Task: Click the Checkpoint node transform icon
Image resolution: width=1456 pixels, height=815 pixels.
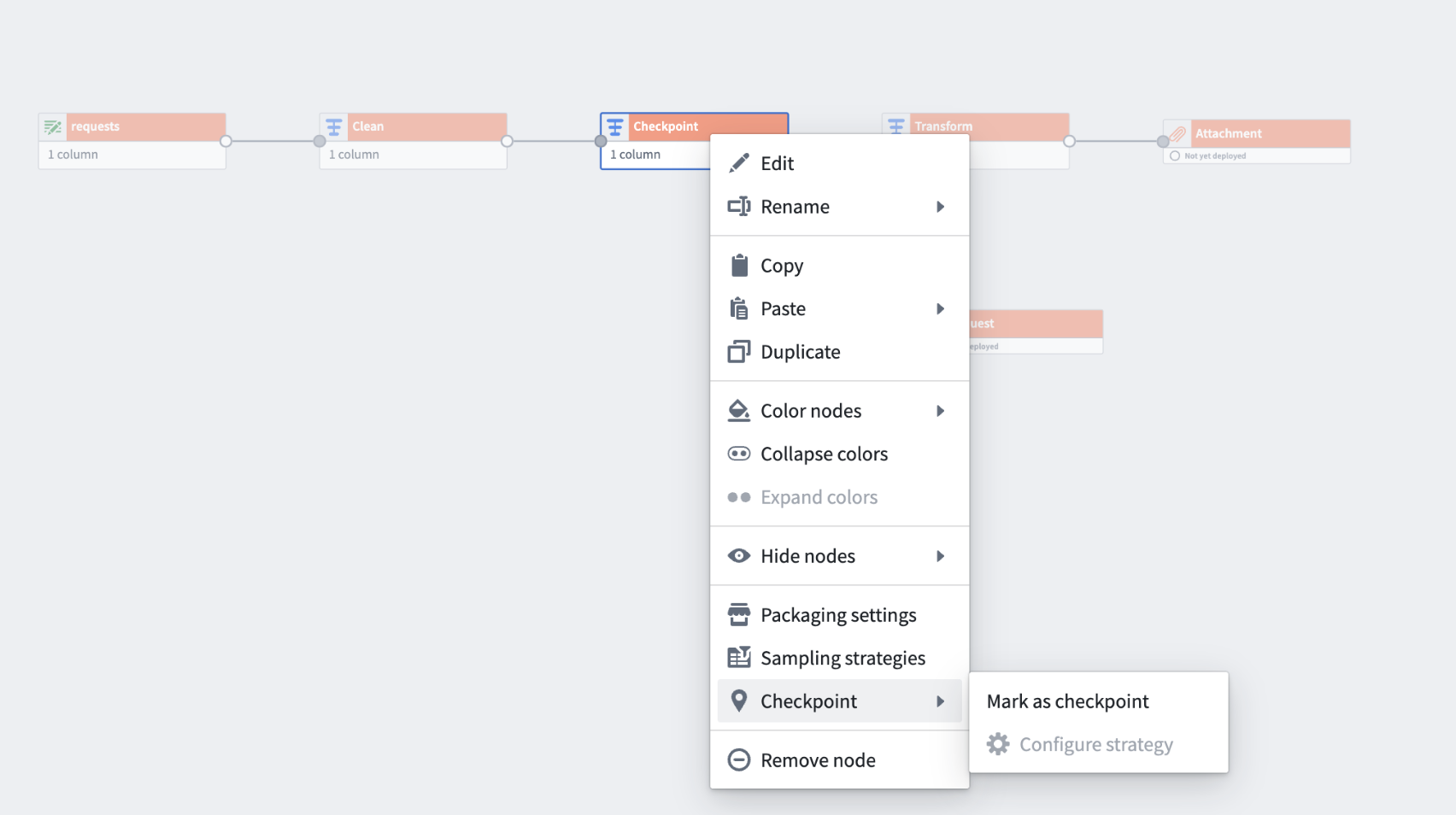Action: pos(615,127)
